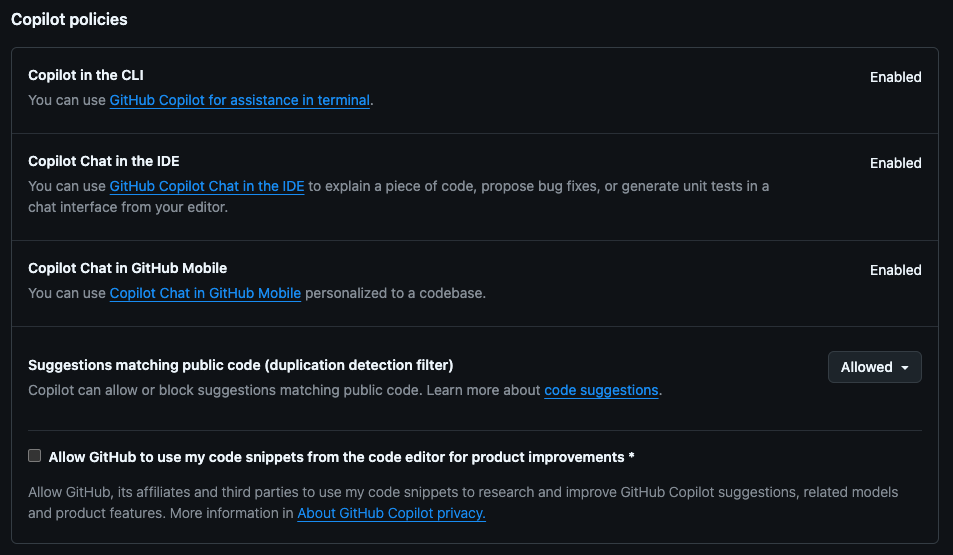Select the Copilot Chat in the IDE heading
This screenshot has width=953, height=555.
point(103,162)
